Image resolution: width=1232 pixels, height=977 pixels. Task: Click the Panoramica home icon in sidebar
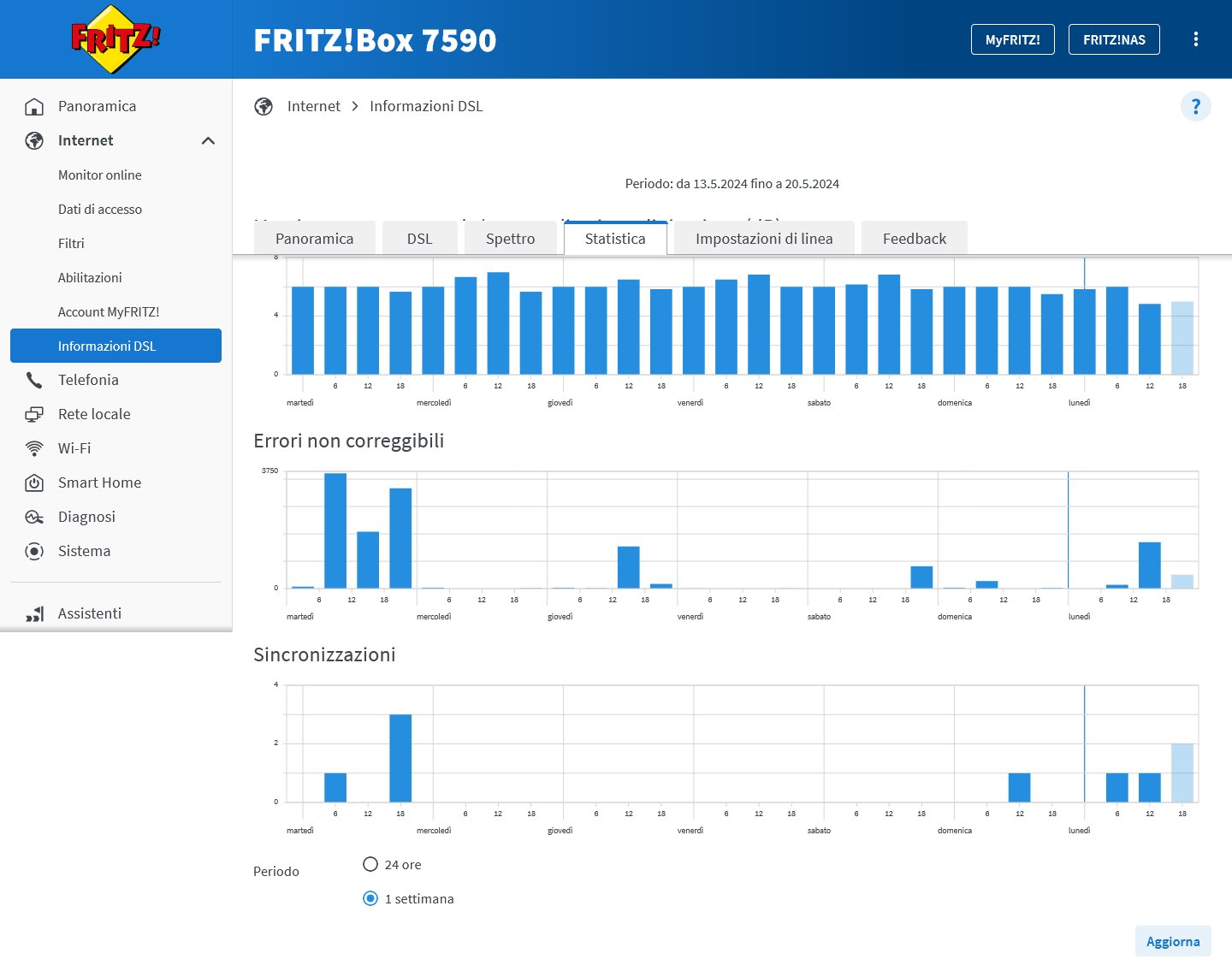pyautogui.click(x=34, y=107)
